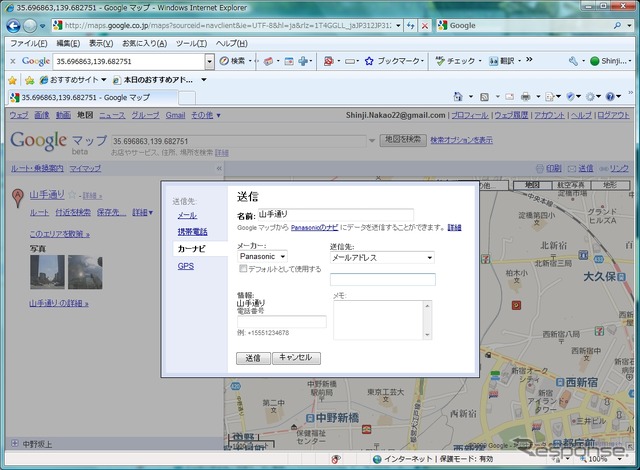Viewport: 640px width, 470px height.
Task: Click the IE forward navigation button
Action: coord(30,26)
